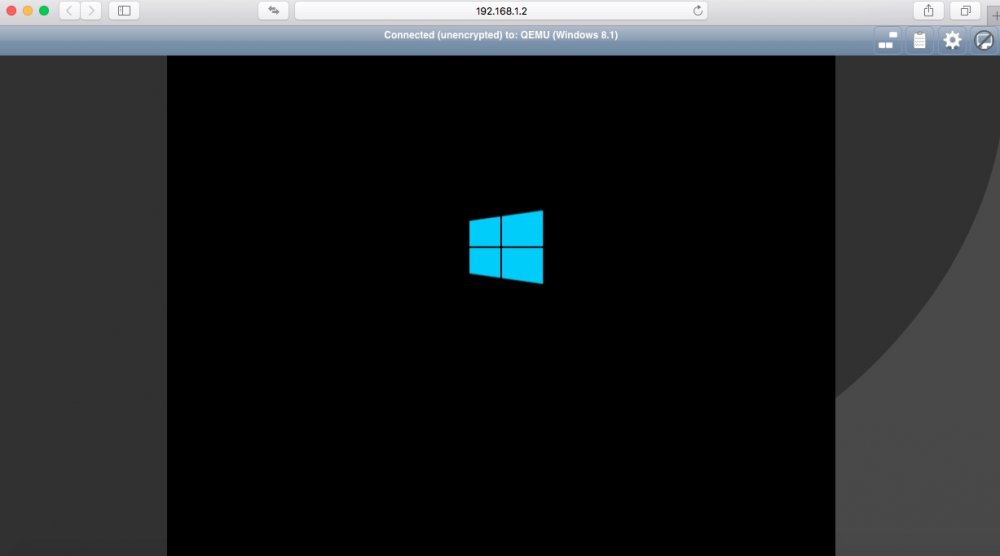Click the 192.168.1.2 address field
Viewport: 1000px width, 556px height.
point(501,11)
